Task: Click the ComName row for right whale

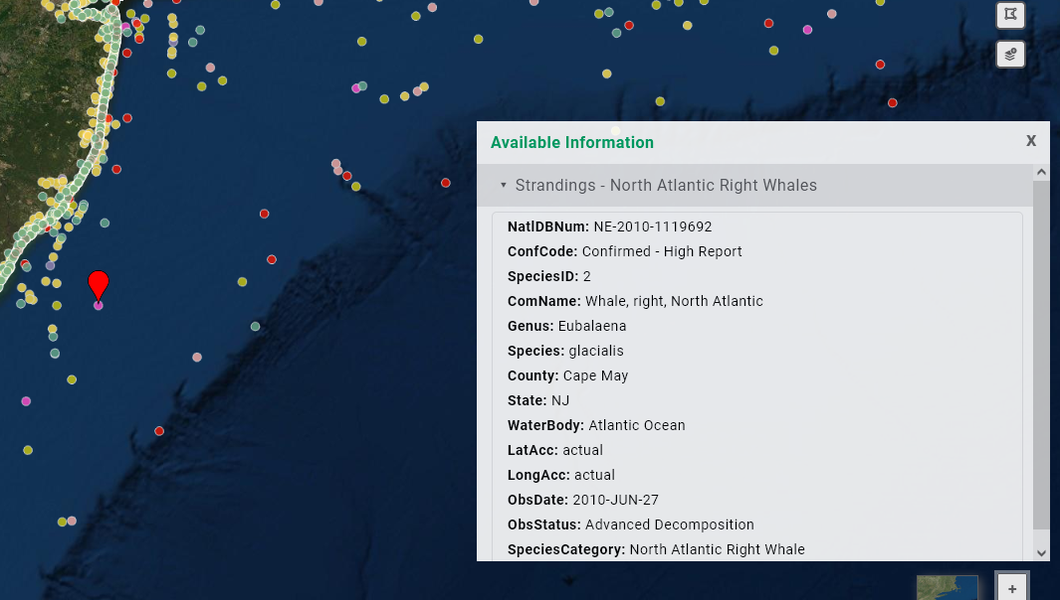Action: click(635, 301)
